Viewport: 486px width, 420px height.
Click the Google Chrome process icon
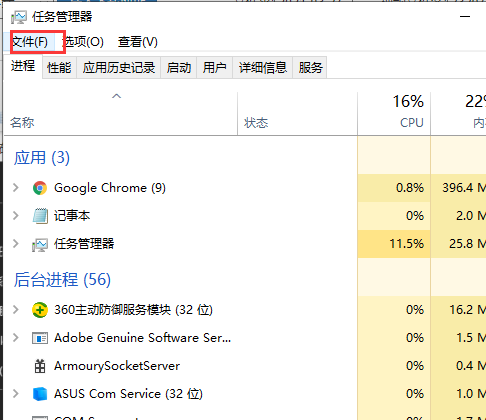pyautogui.click(x=40, y=188)
